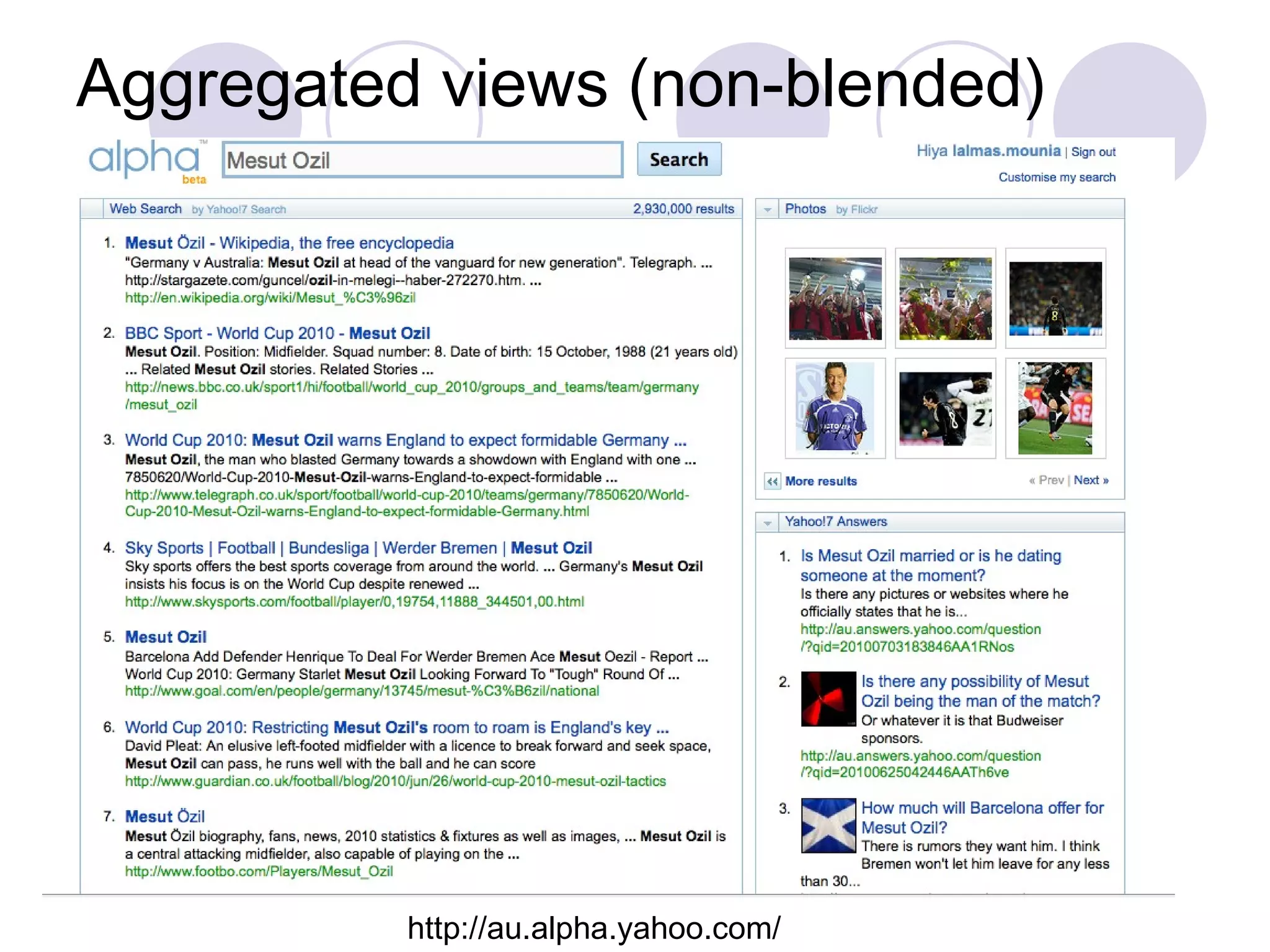Open BBC Sport World Cup 2010 result
Screen dimensions: 1270x952
277,333
